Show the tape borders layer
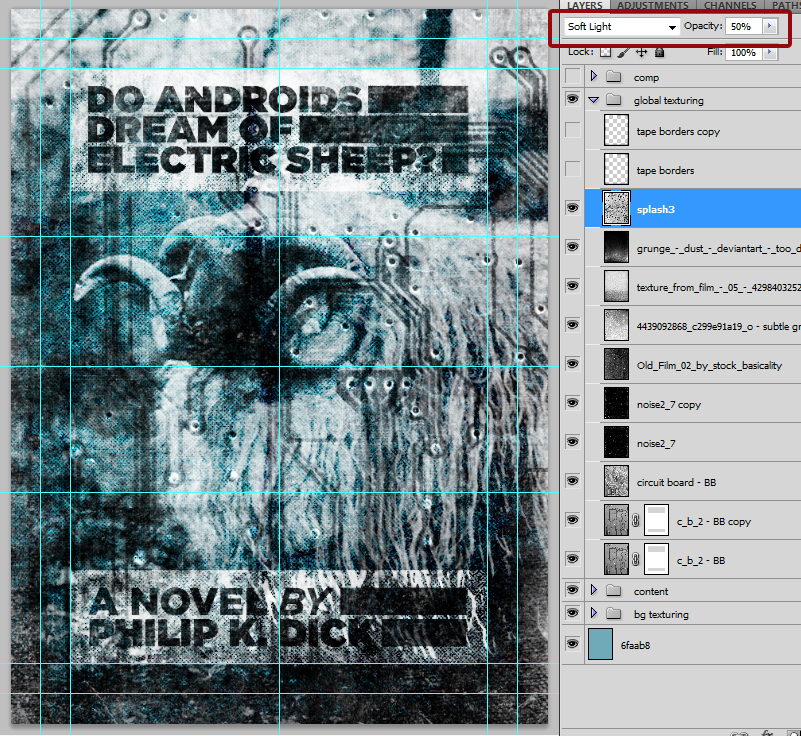 (573, 169)
